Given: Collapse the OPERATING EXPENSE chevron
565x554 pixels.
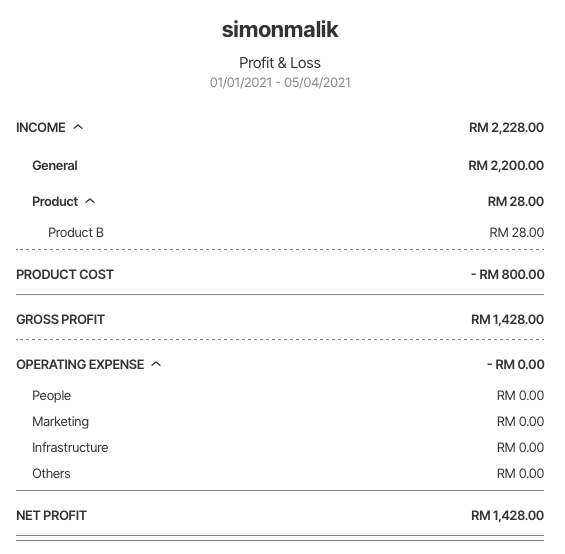Looking at the screenshot, I should (156, 364).
